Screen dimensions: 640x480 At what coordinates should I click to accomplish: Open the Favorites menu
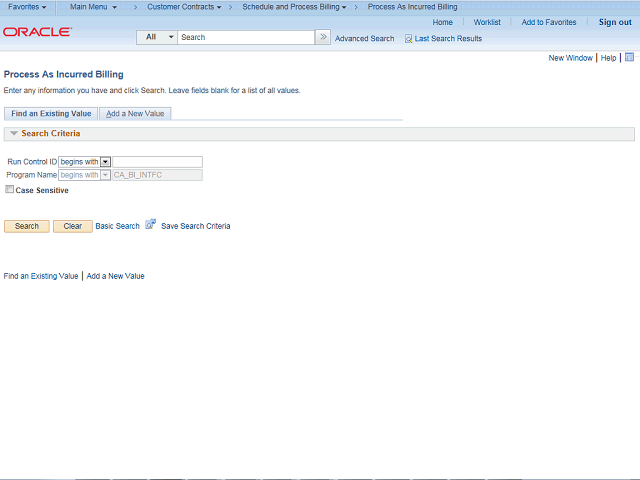tap(27, 7)
